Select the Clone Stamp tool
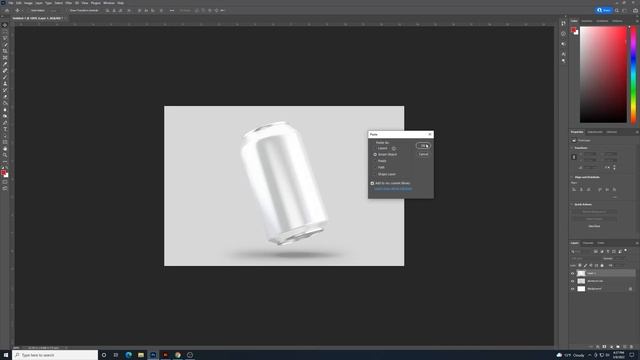This screenshot has width=640, height=360. pyautogui.click(x=5, y=84)
